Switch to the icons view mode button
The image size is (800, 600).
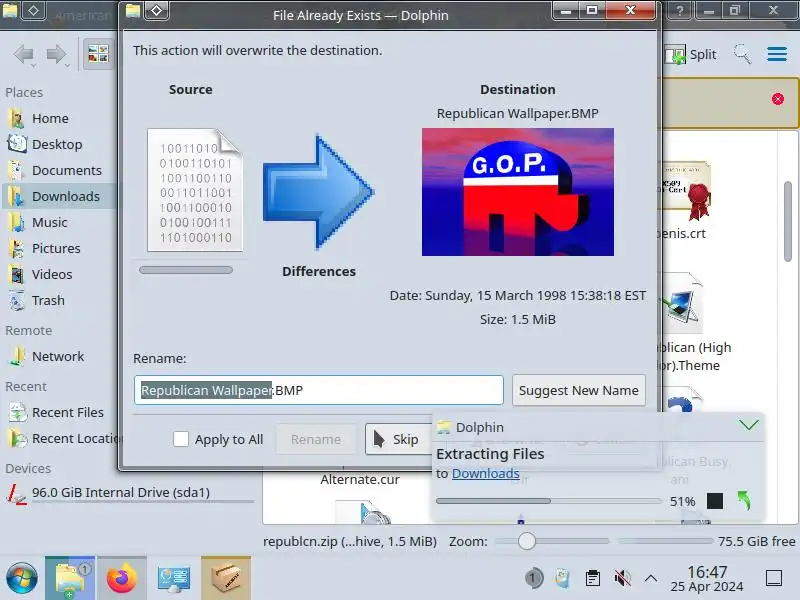pyautogui.click(x=98, y=54)
